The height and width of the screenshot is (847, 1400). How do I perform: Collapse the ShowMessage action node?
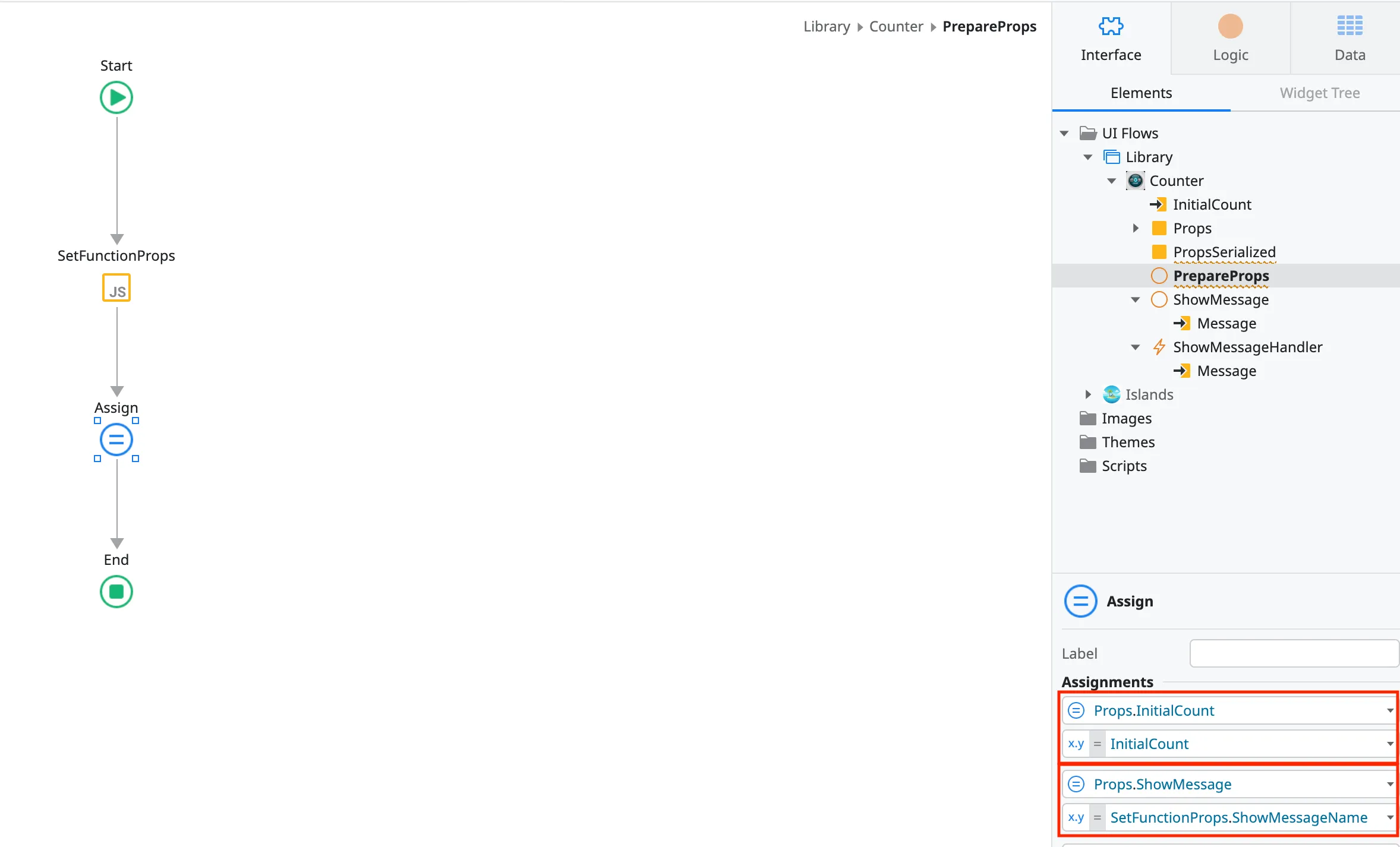1136,299
